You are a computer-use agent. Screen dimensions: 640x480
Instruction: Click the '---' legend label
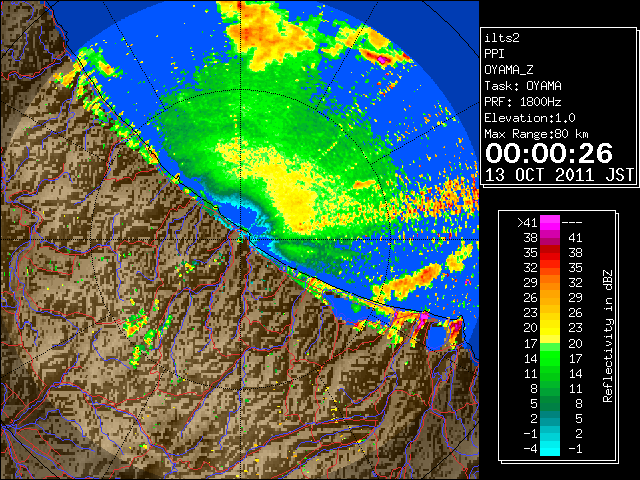(572, 222)
